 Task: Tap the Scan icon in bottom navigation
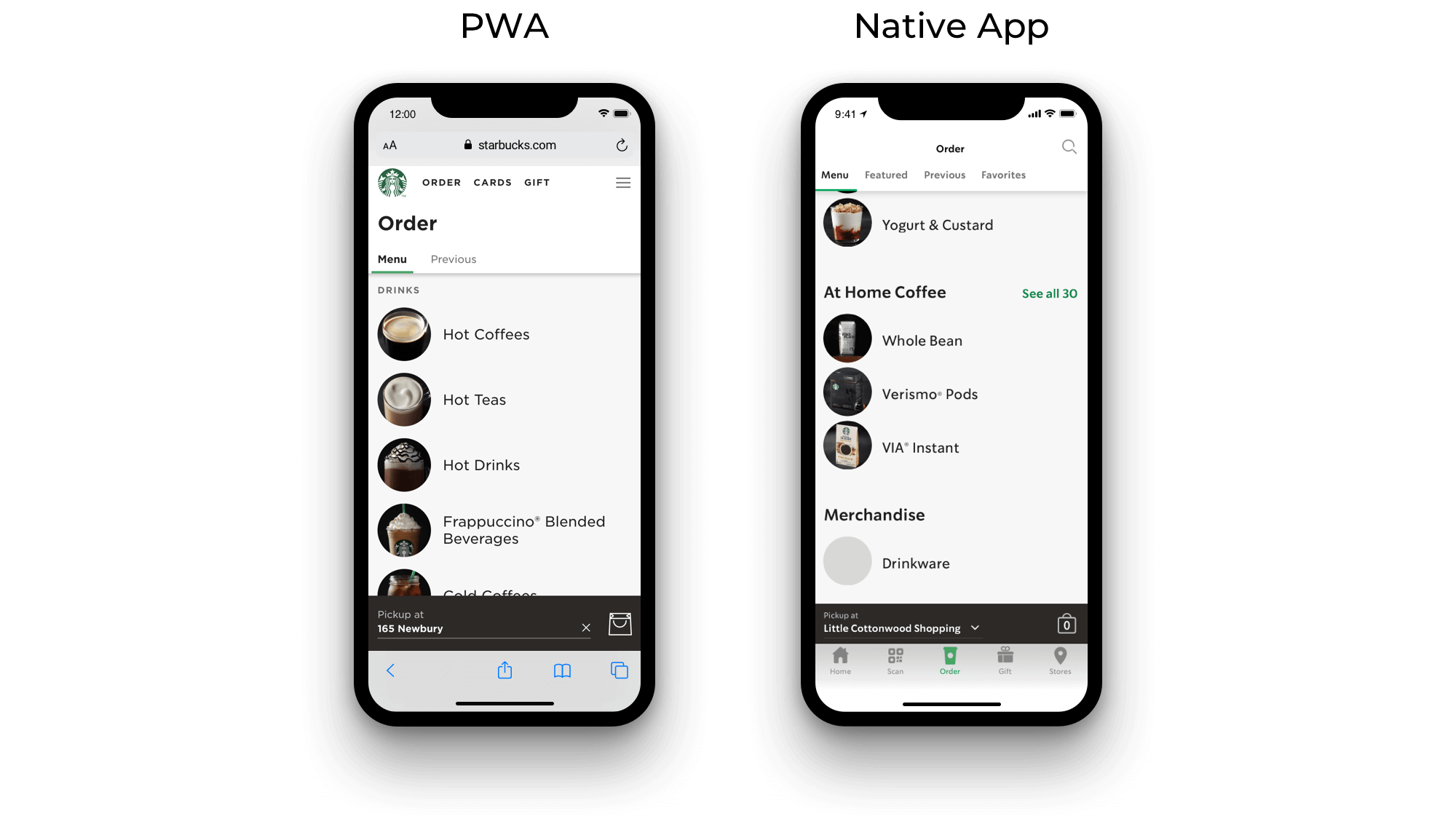click(895, 660)
